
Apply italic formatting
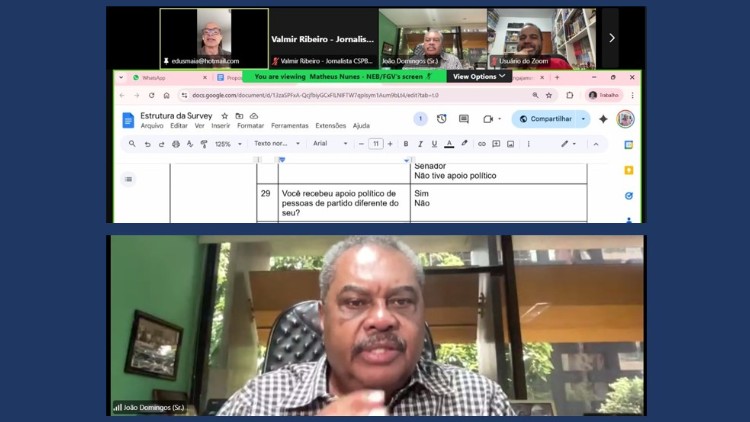(420, 144)
